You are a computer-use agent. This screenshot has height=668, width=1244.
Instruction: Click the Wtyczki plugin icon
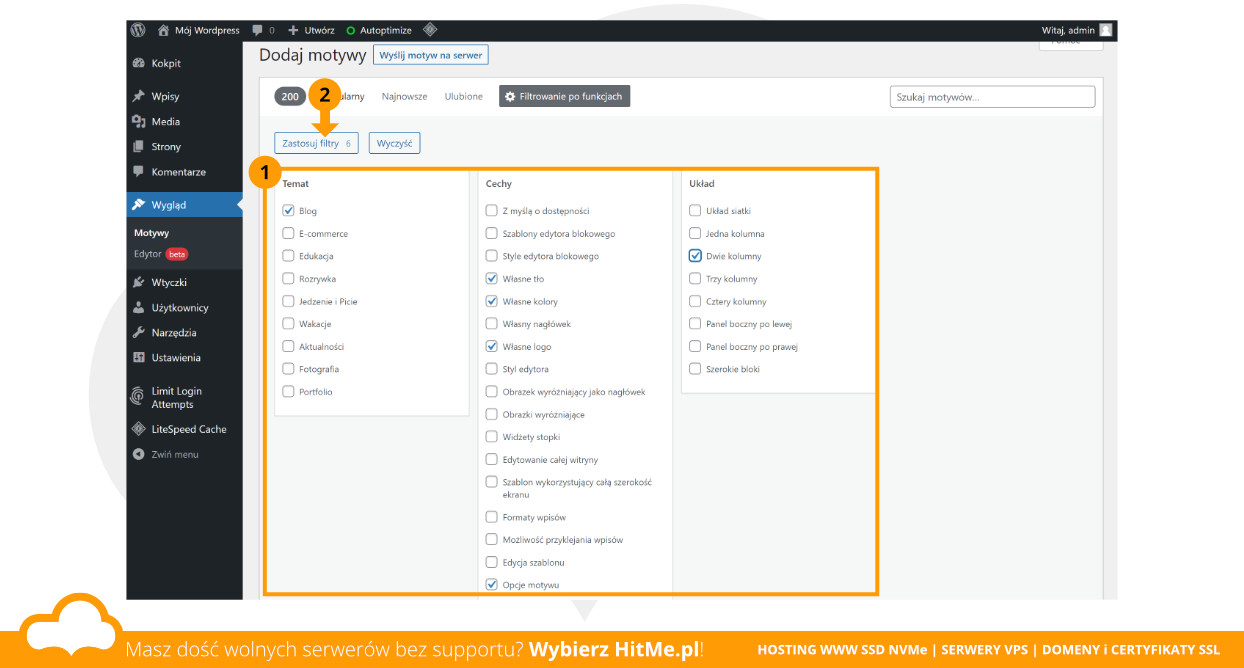pos(139,282)
